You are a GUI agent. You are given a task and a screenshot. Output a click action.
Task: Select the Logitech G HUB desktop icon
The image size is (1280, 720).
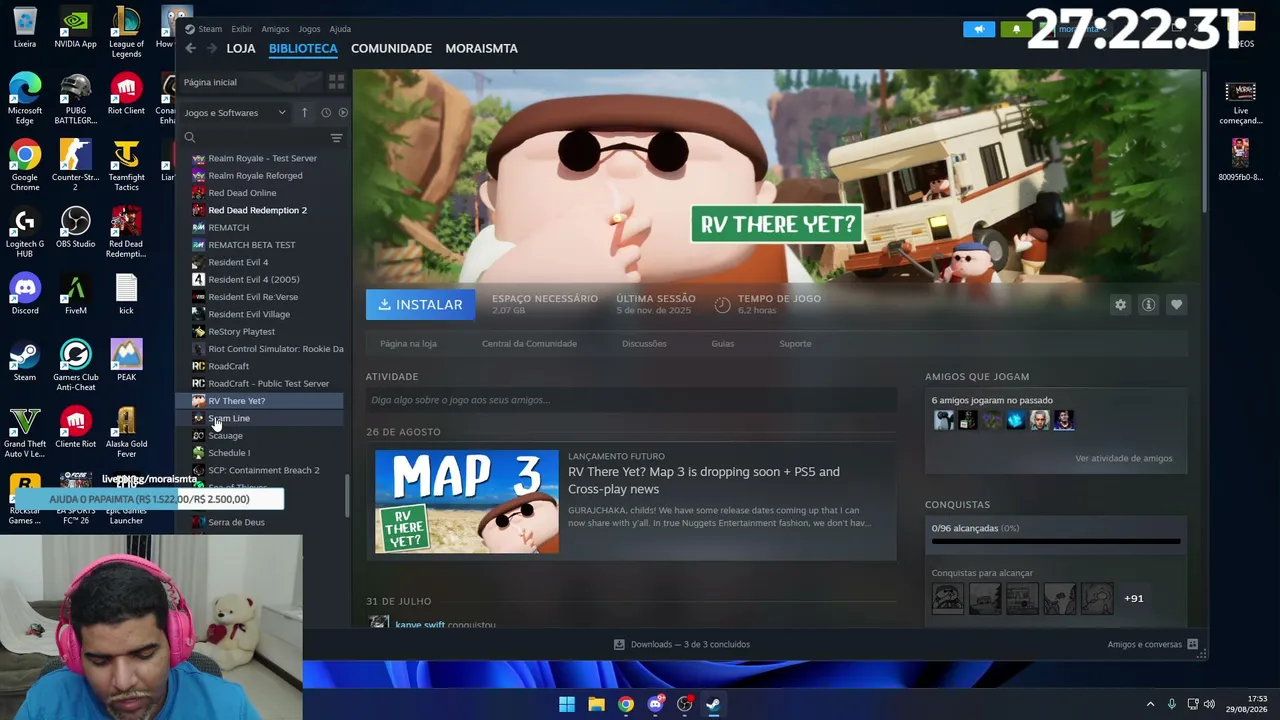25,233
